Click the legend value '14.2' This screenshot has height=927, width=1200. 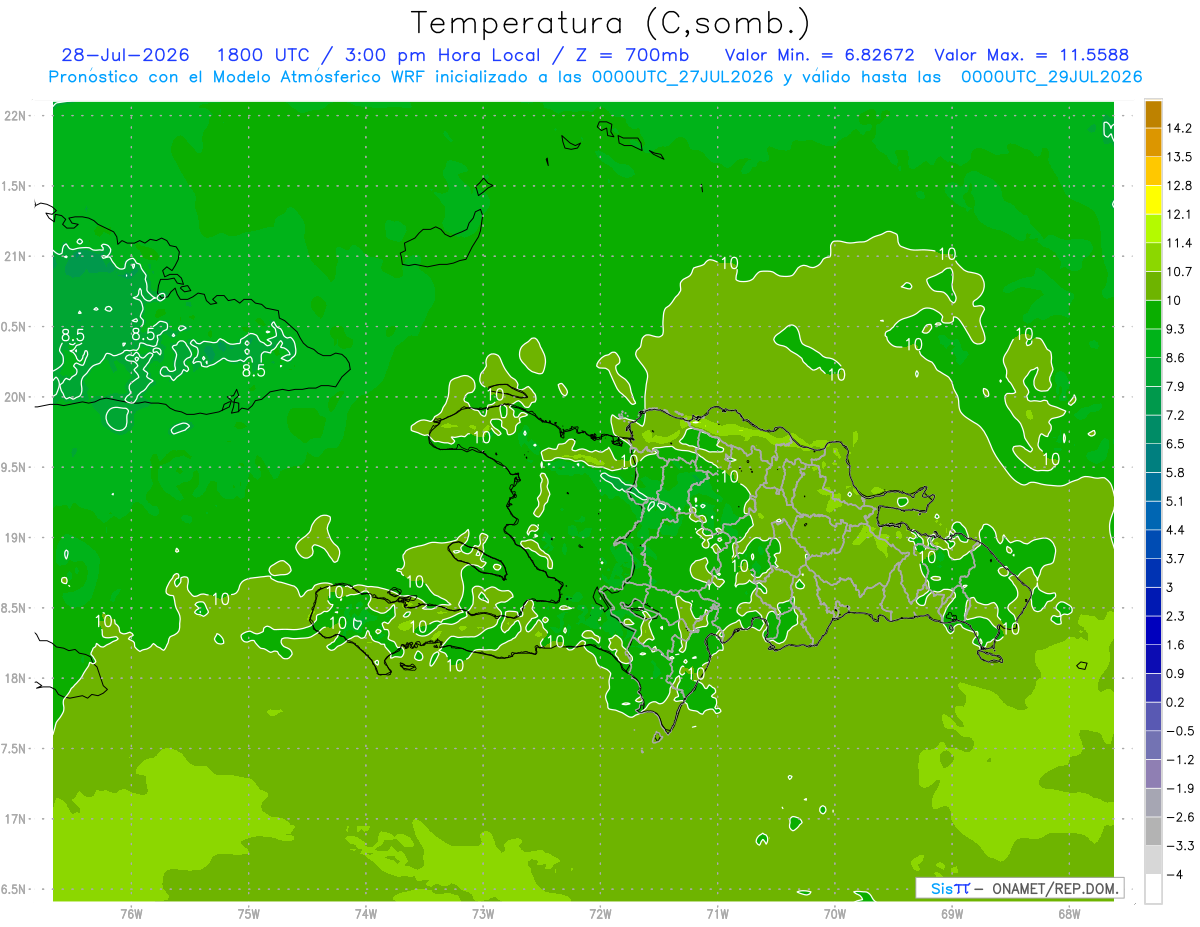[1179, 128]
